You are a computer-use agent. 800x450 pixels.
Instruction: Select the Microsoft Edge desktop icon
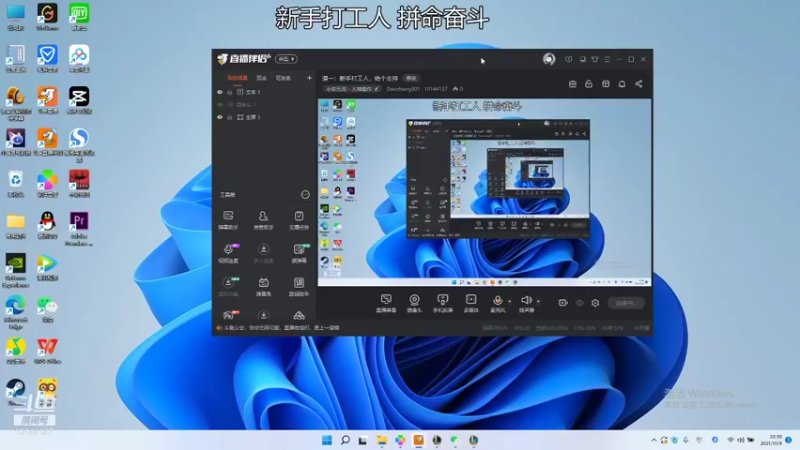tap(15, 312)
